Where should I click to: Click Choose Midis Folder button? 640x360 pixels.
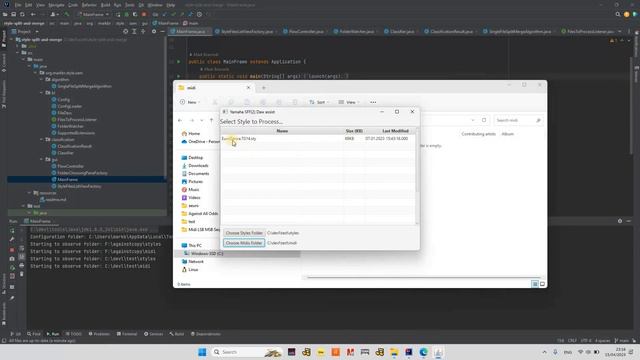[x=244, y=243]
